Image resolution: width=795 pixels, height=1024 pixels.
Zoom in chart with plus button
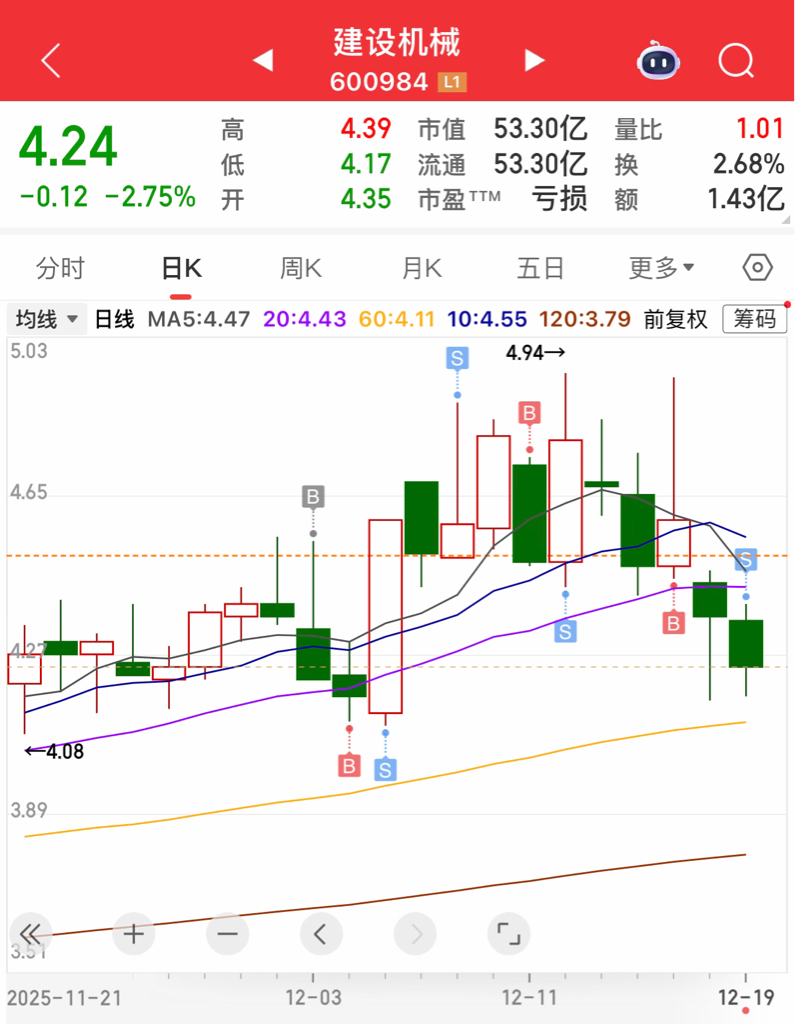pos(134,934)
